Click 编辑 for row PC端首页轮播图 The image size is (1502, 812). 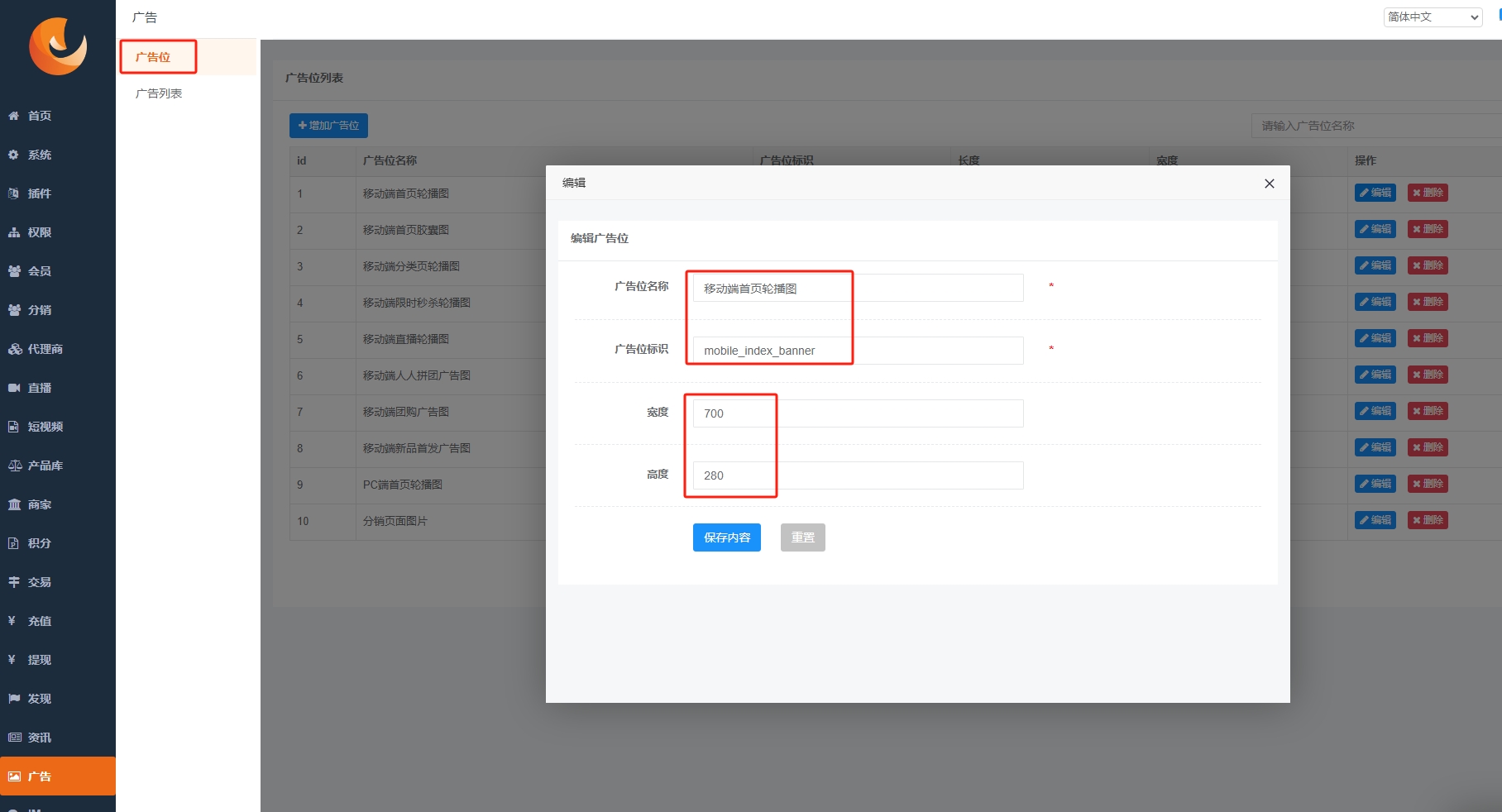[x=1375, y=484]
